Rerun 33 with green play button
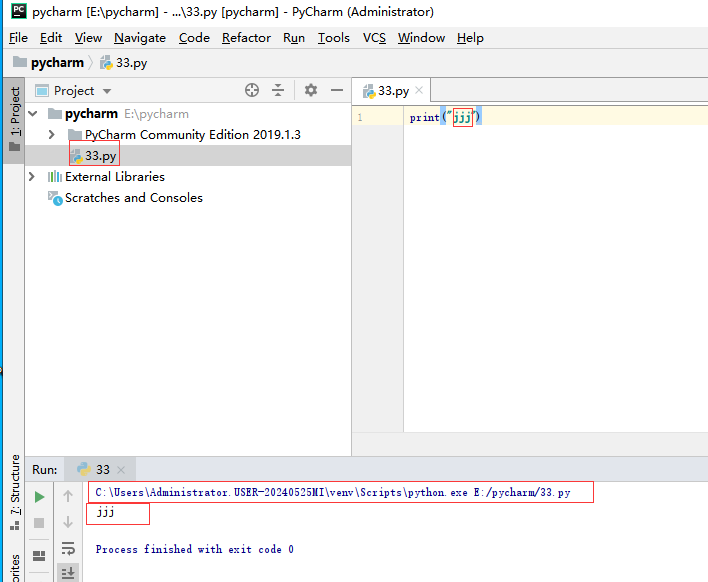This screenshot has height=582, width=708. (x=39, y=497)
